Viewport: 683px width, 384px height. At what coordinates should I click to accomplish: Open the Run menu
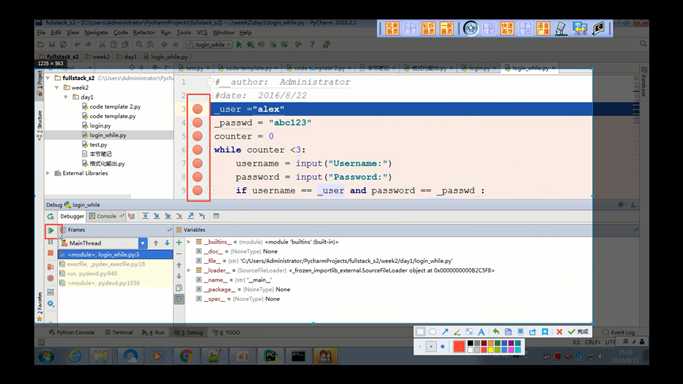[x=166, y=33]
